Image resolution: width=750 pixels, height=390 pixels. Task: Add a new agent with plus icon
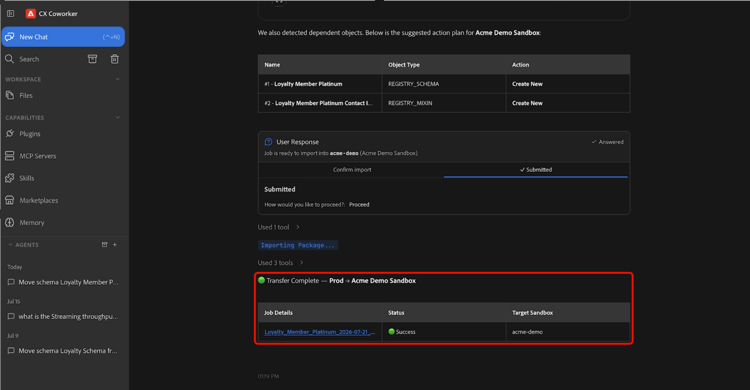tap(115, 245)
